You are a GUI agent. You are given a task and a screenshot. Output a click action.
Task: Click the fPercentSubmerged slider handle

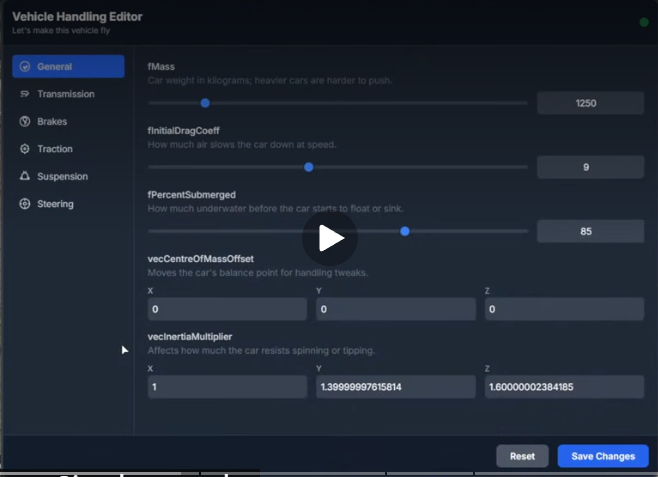pyautogui.click(x=405, y=231)
